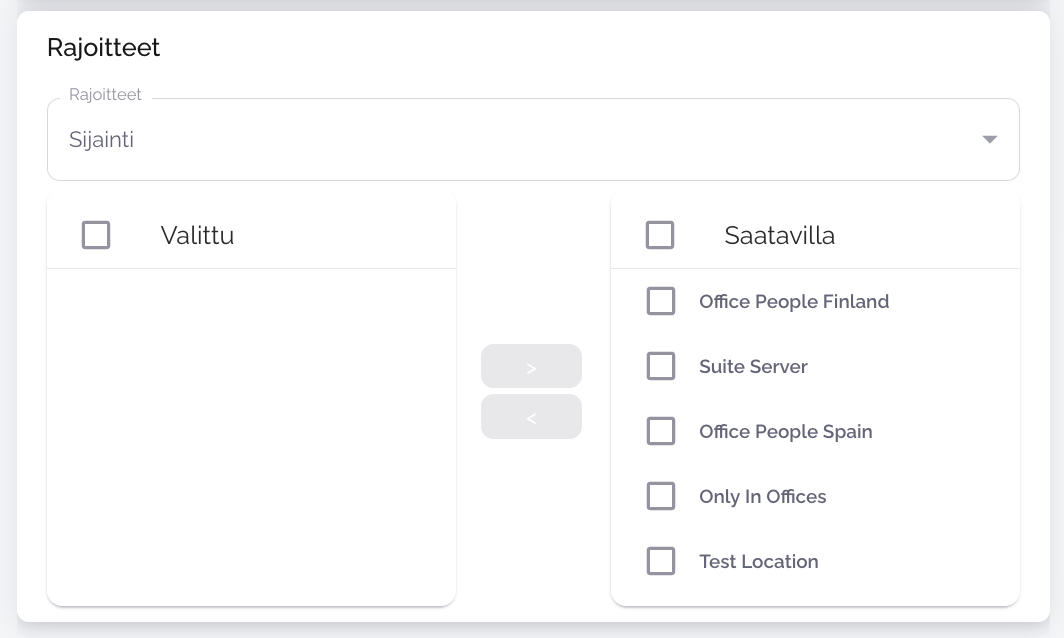
Task: Open the Rajoitteet Sijainti dropdown
Action: coord(500,140)
